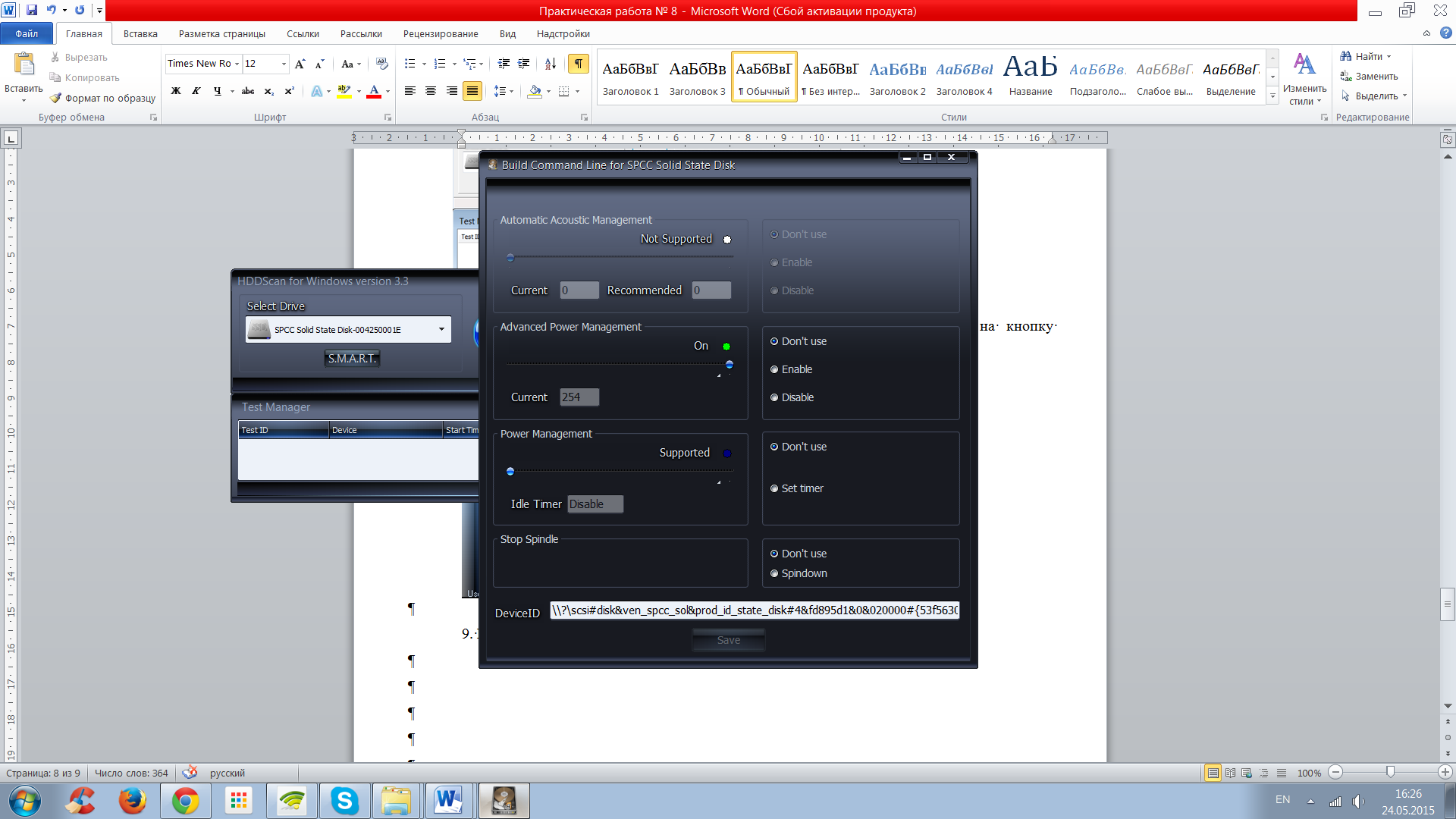Open Firefox from the taskbar

coord(133,801)
